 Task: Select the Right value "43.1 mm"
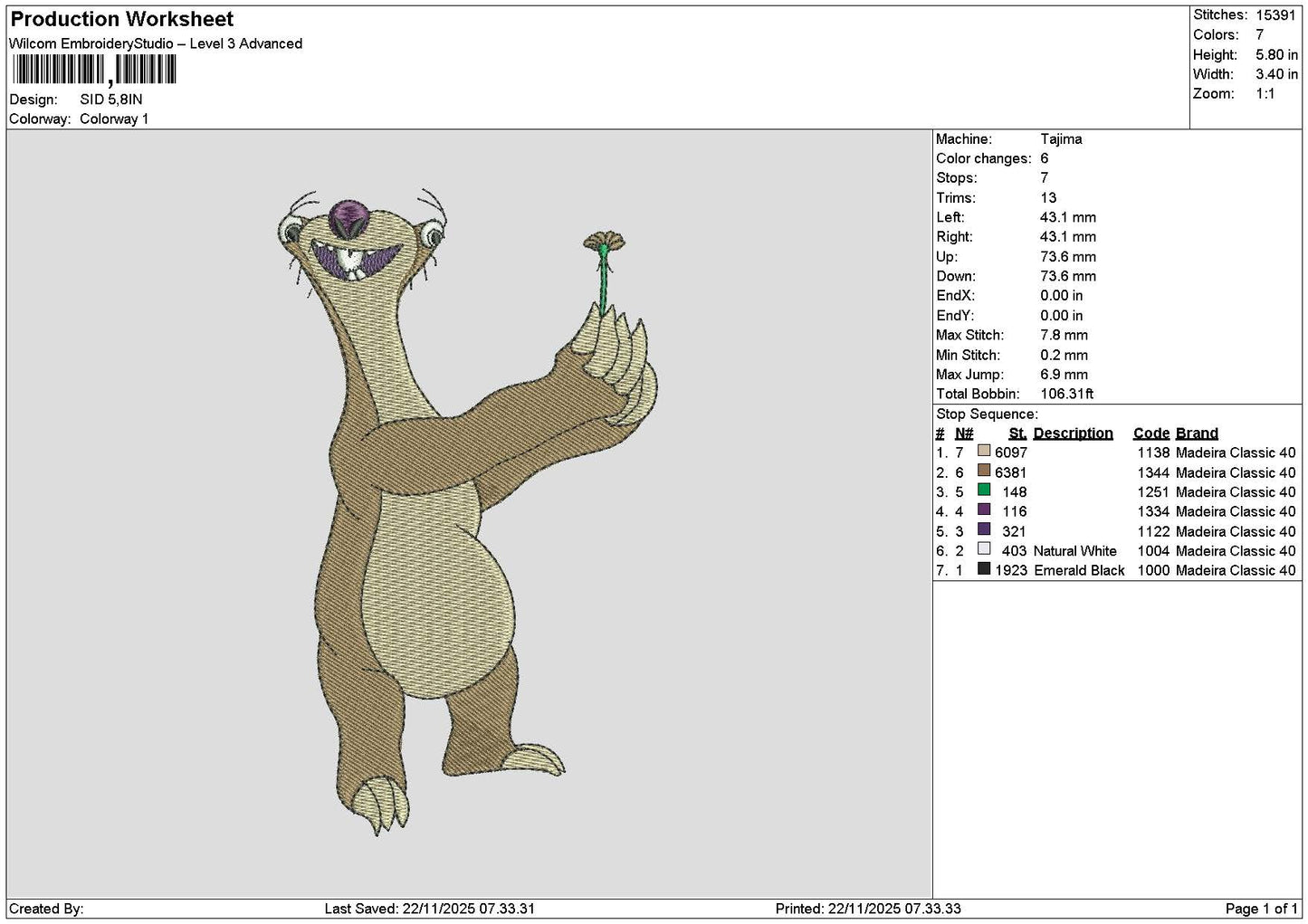1068,237
